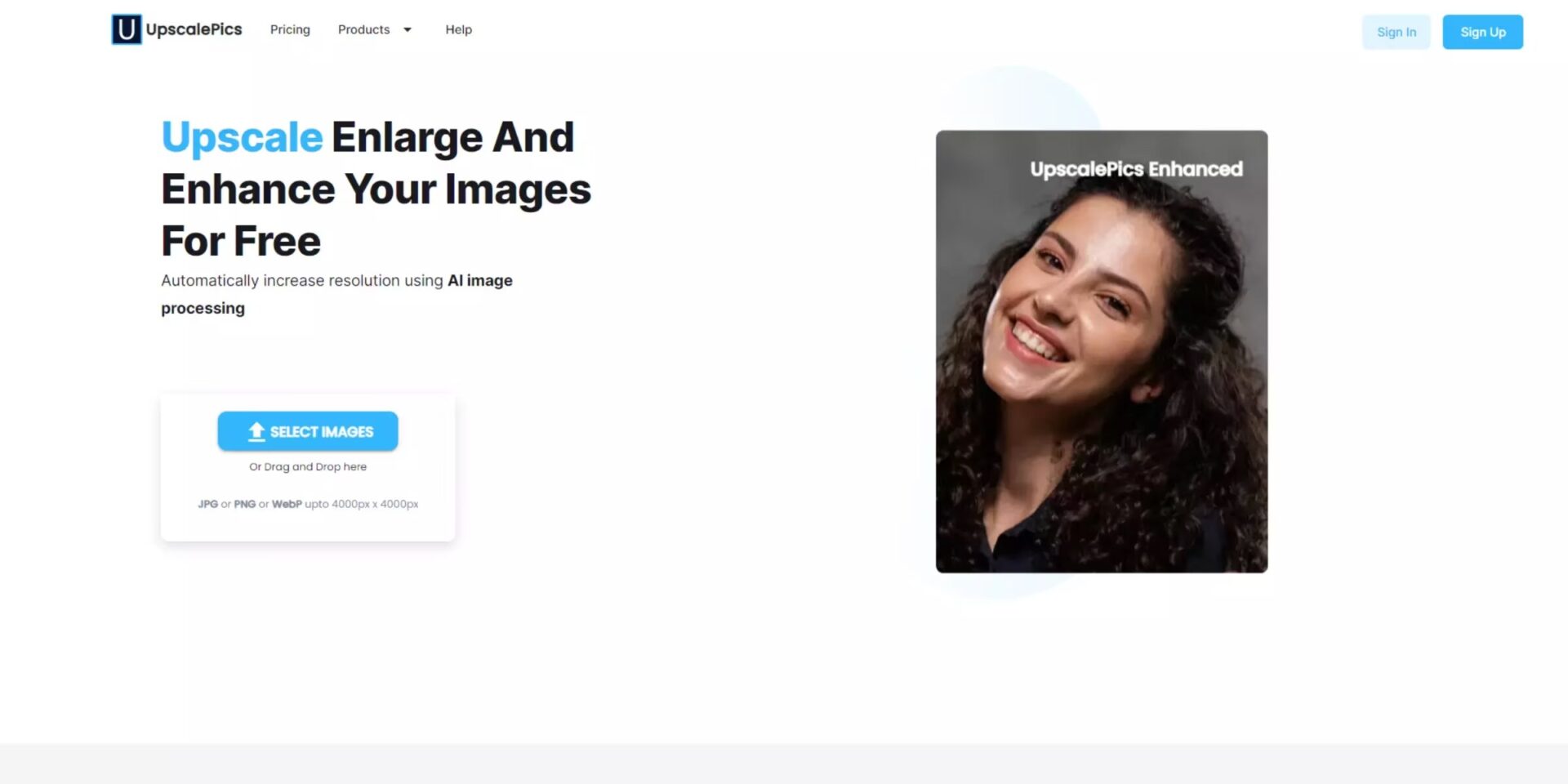Click the white upload drop zone card

tap(308, 467)
